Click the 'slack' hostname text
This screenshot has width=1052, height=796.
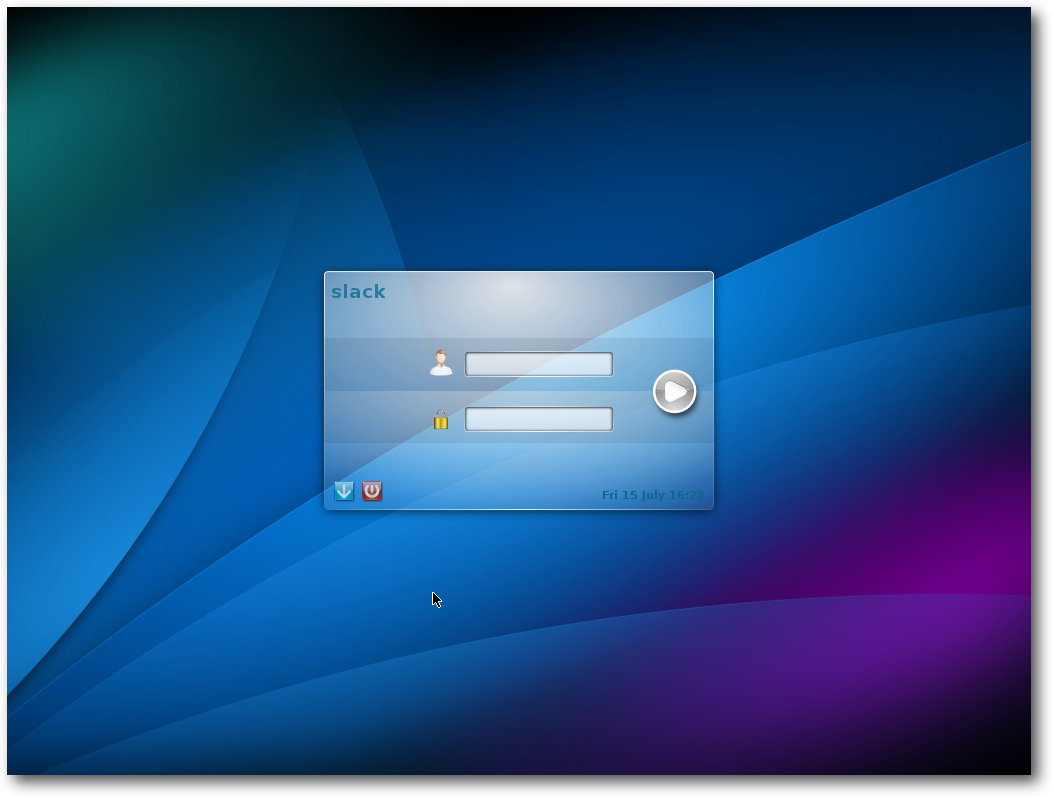pos(358,292)
